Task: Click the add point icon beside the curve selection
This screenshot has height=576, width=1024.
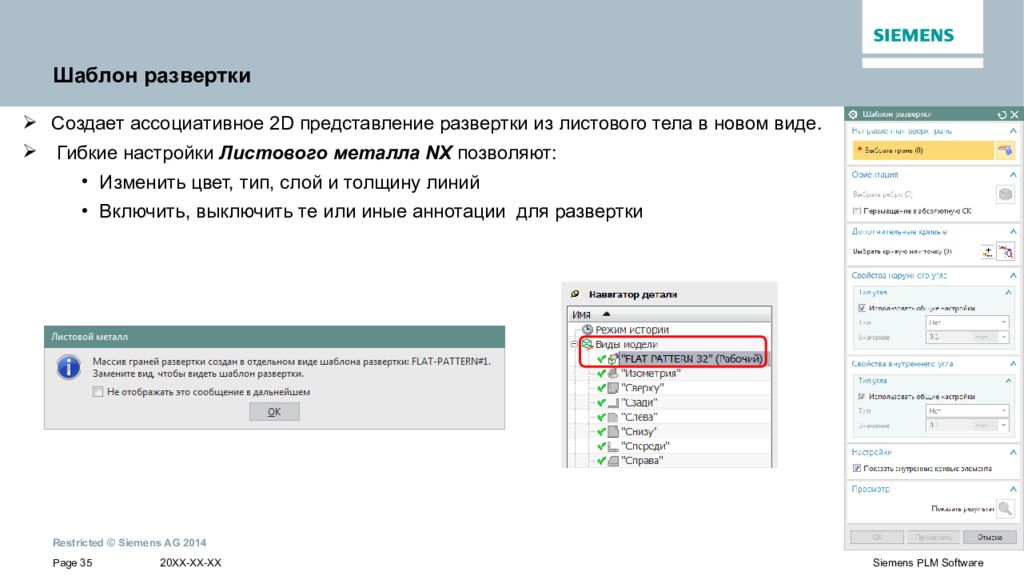Action: click(987, 251)
